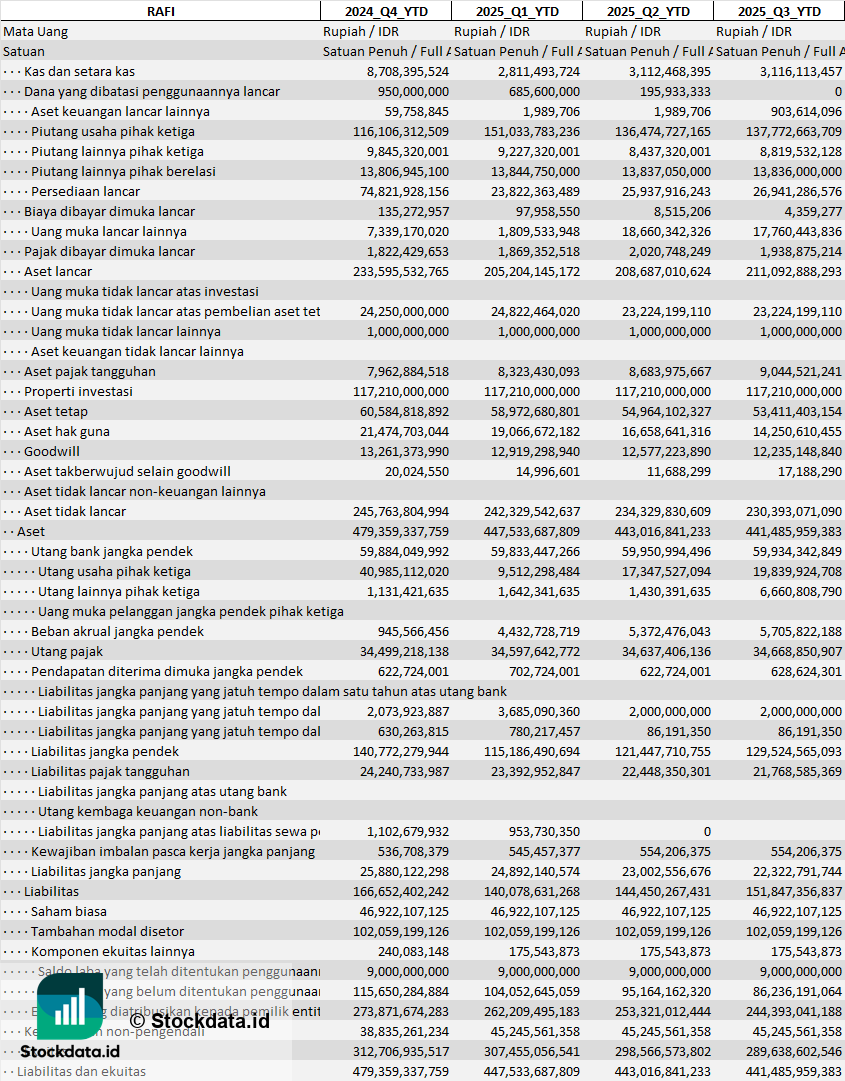This screenshot has height=1081, width=845.
Task: Click the Saham biasa row label
Action: (69, 911)
